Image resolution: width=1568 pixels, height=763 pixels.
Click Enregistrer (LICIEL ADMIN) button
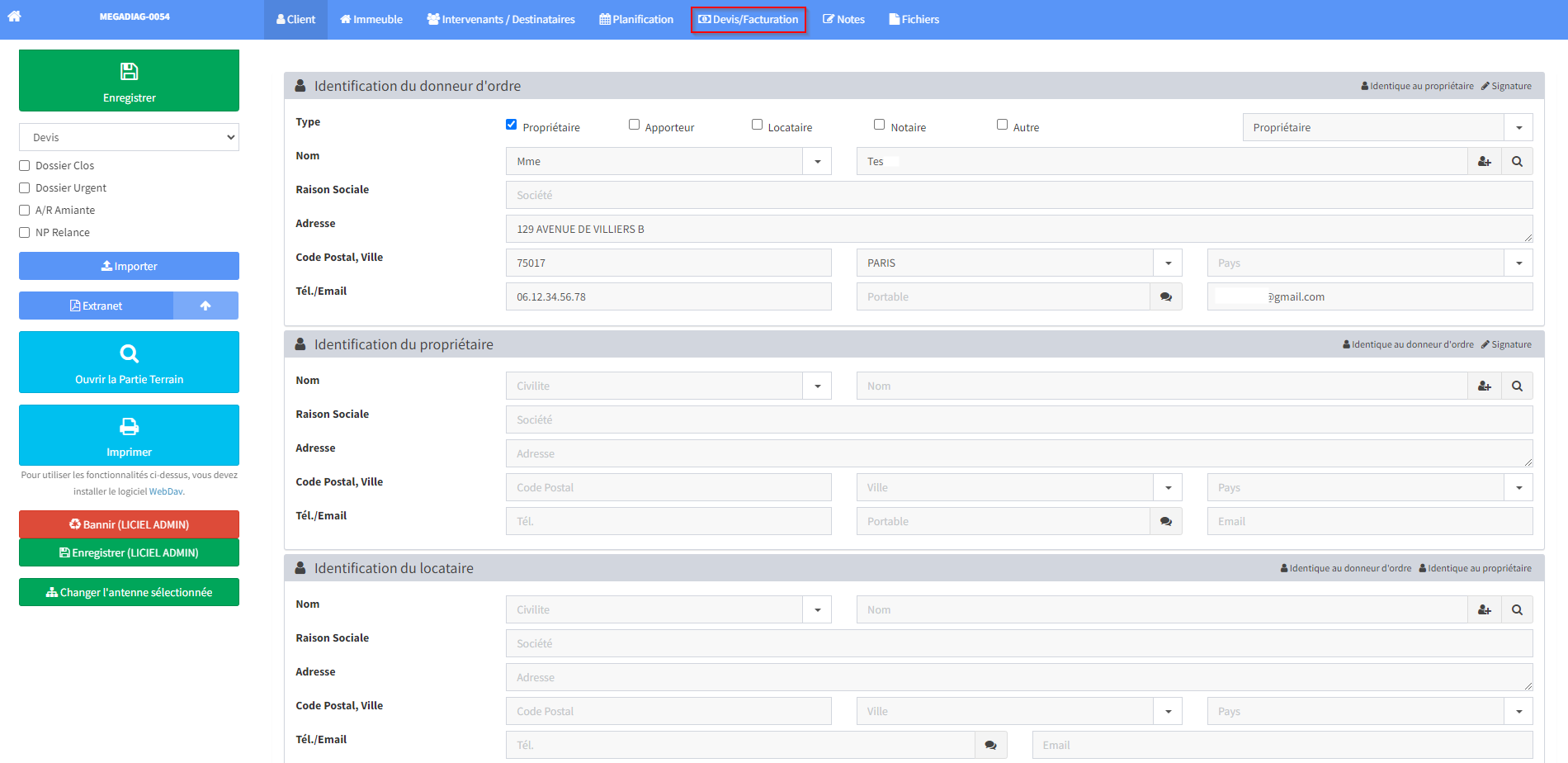pyautogui.click(x=129, y=552)
